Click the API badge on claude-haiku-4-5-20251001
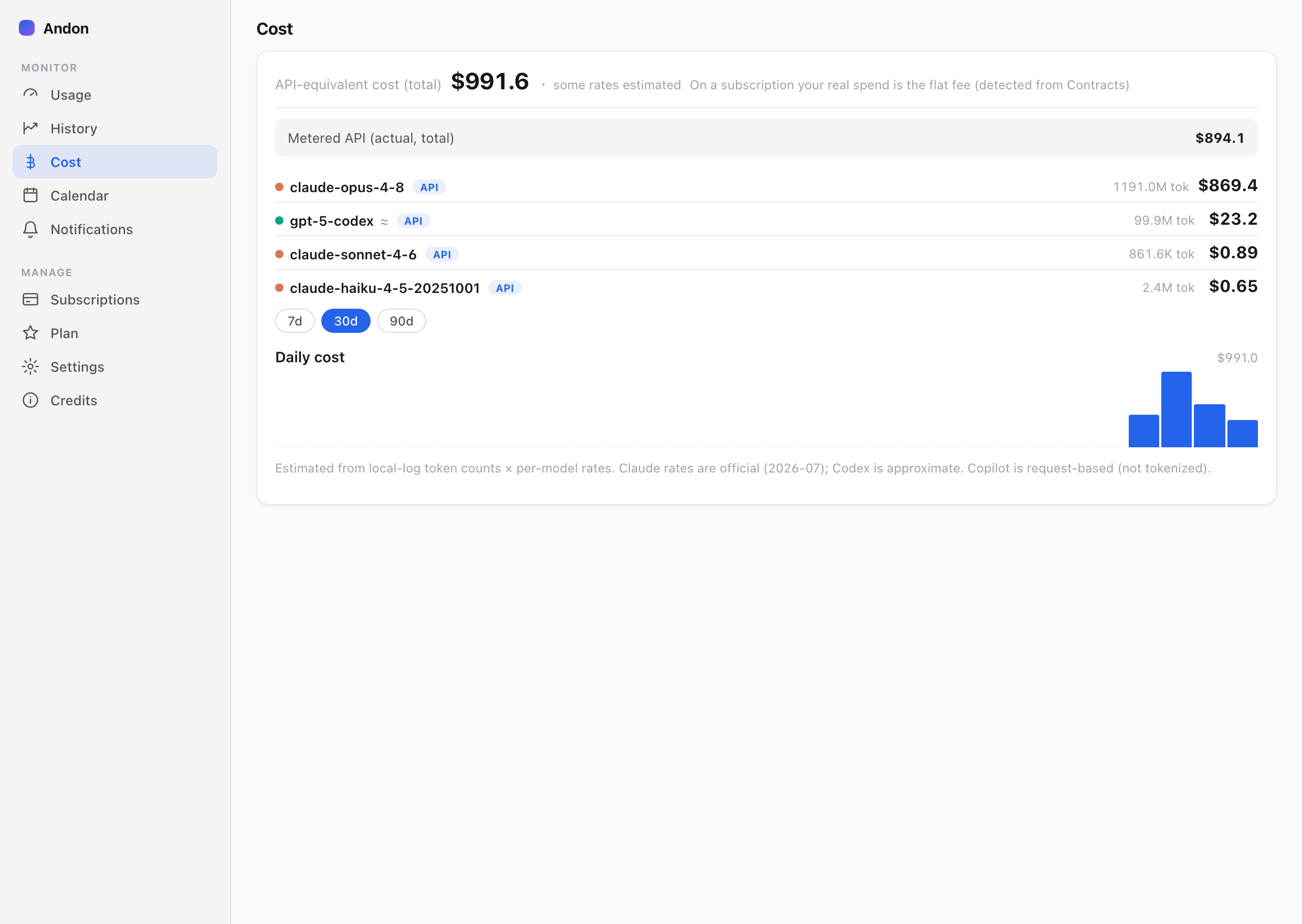Image resolution: width=1302 pixels, height=924 pixels. pos(505,288)
